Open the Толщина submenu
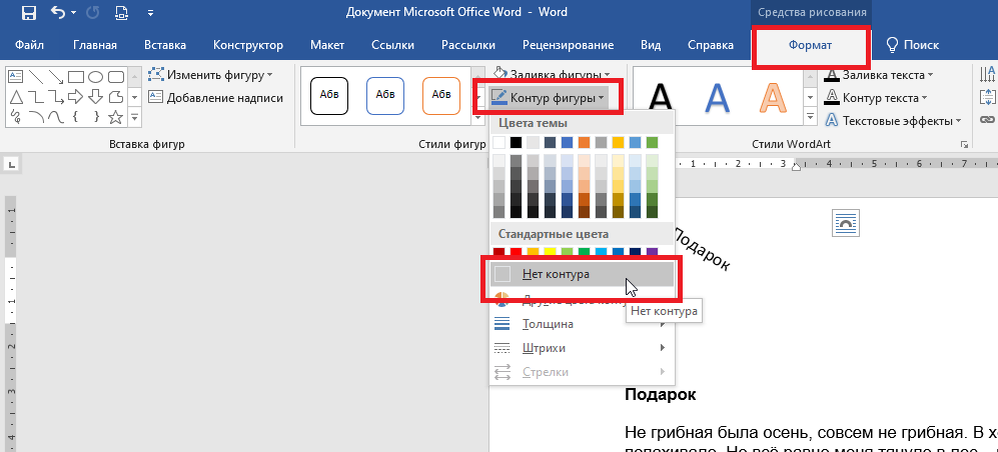This screenshot has width=998, height=452. pos(582,324)
